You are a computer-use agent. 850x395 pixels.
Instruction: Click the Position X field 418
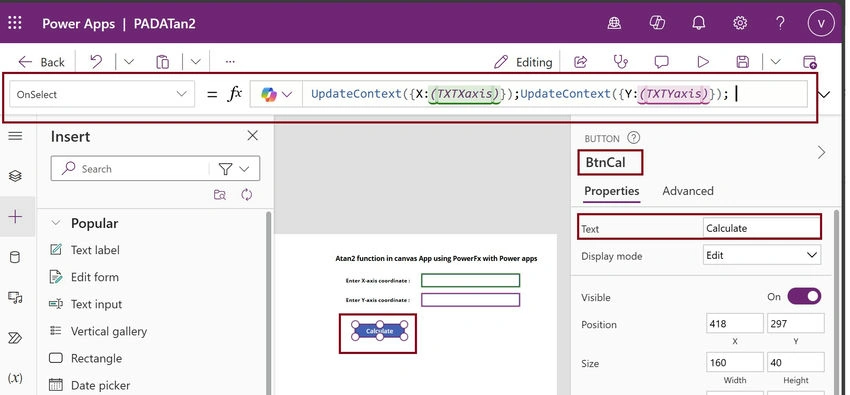[735, 323]
